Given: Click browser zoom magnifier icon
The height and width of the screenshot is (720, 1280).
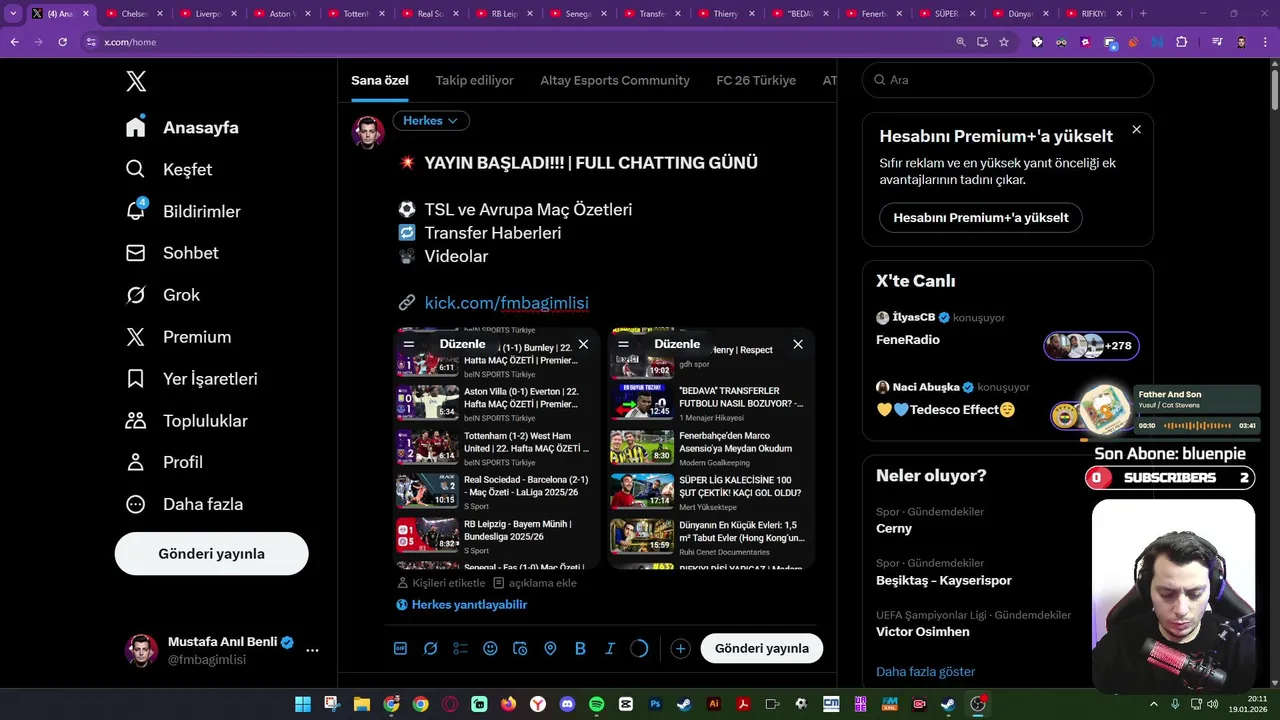Looking at the screenshot, I should pos(961,42).
